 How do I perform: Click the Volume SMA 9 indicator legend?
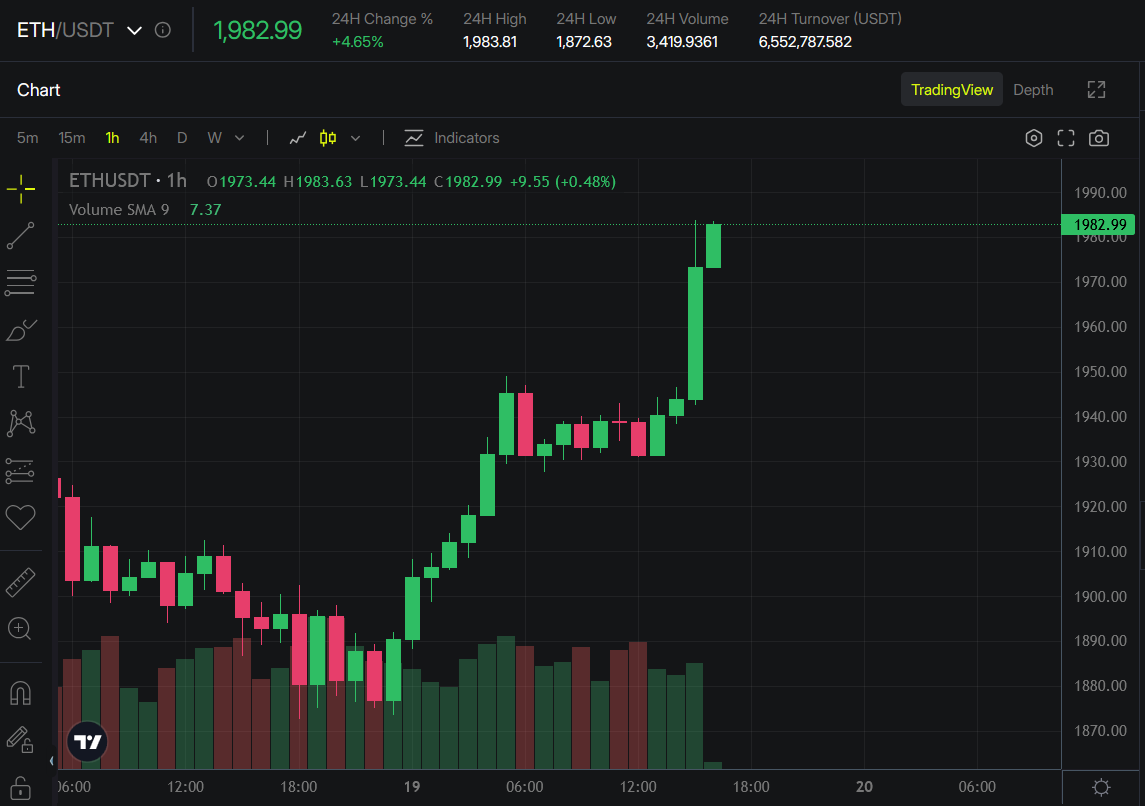point(119,210)
